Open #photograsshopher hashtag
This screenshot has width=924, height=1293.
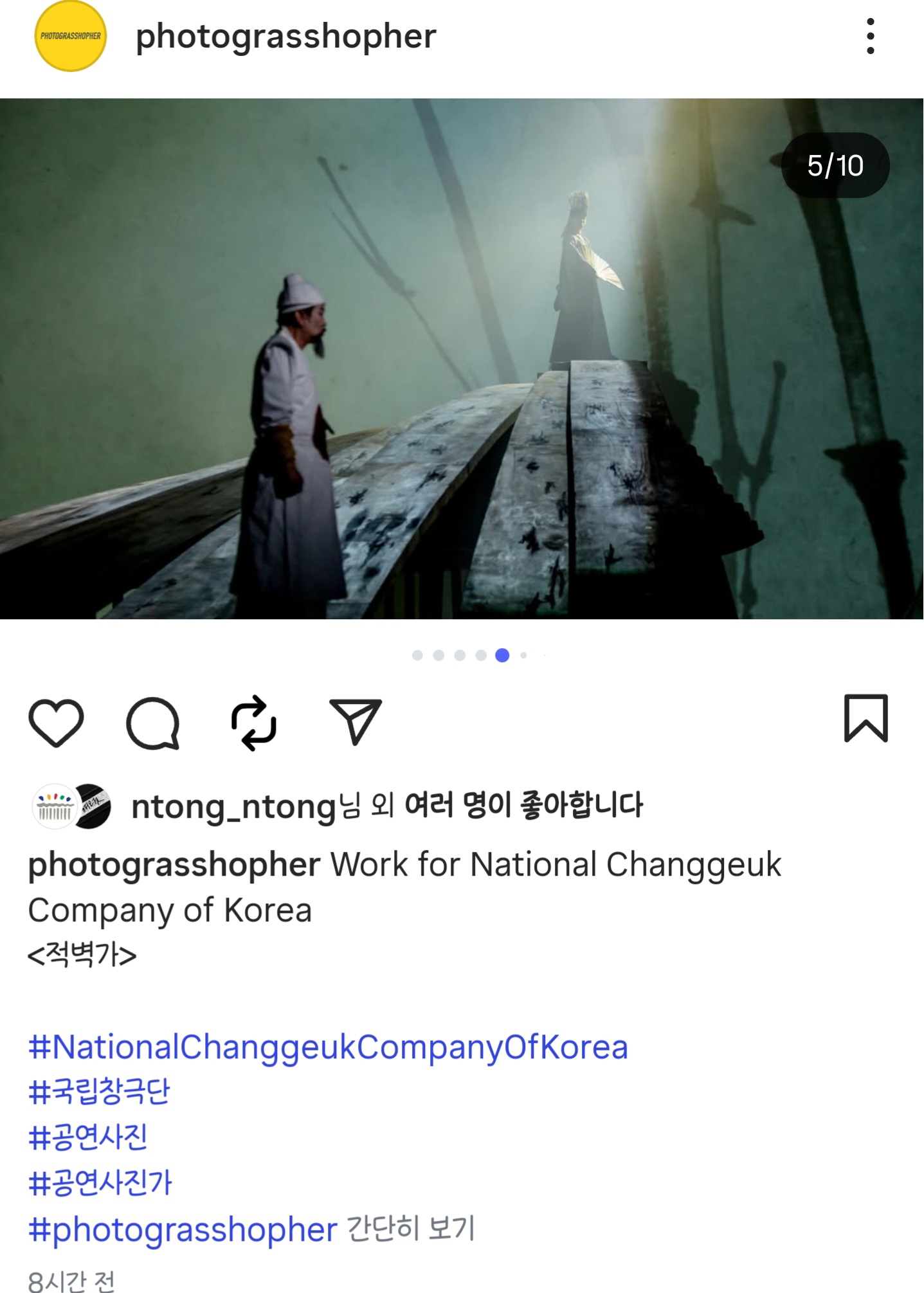tap(183, 1229)
